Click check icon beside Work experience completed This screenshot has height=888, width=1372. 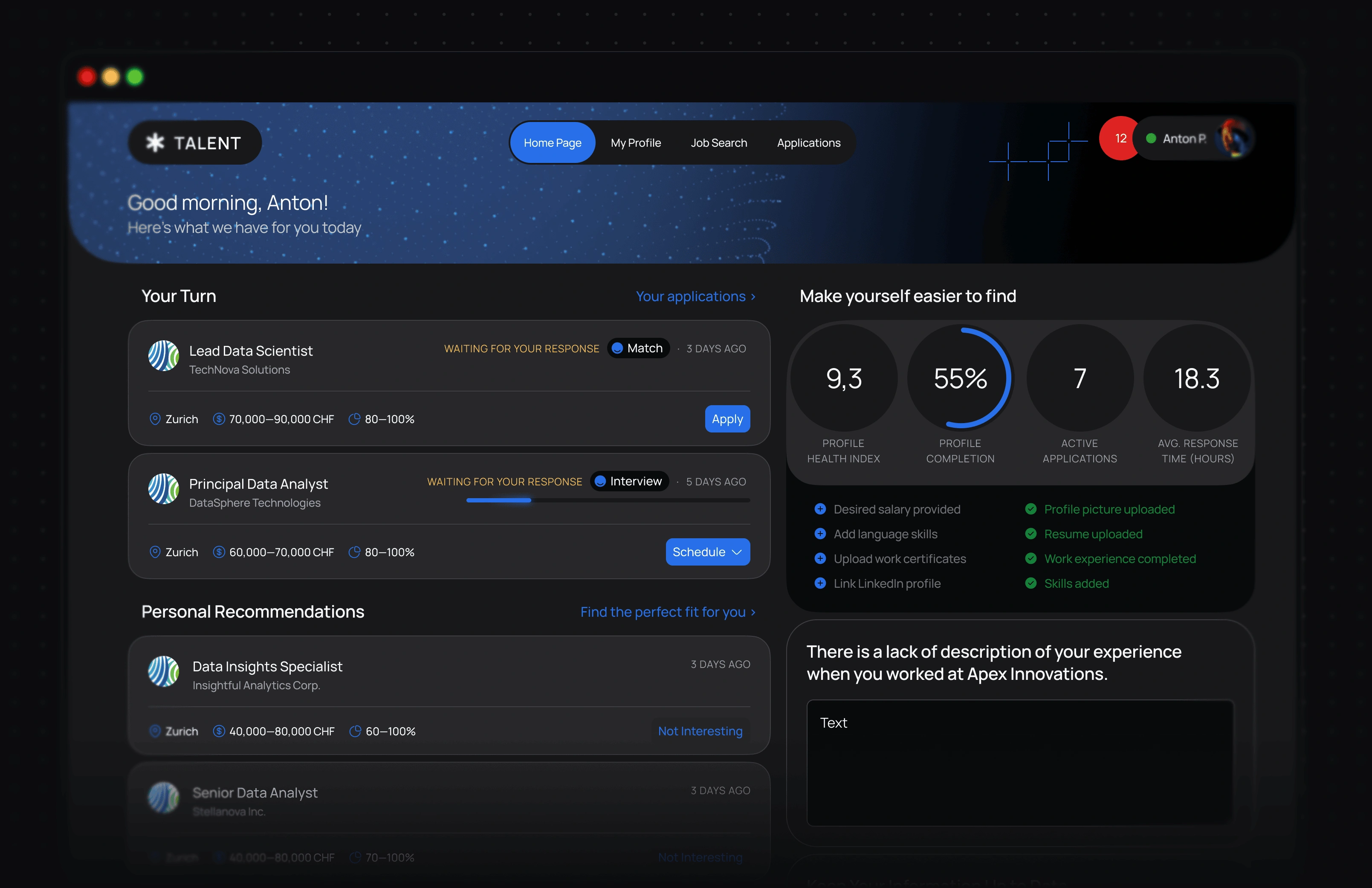point(1031,558)
